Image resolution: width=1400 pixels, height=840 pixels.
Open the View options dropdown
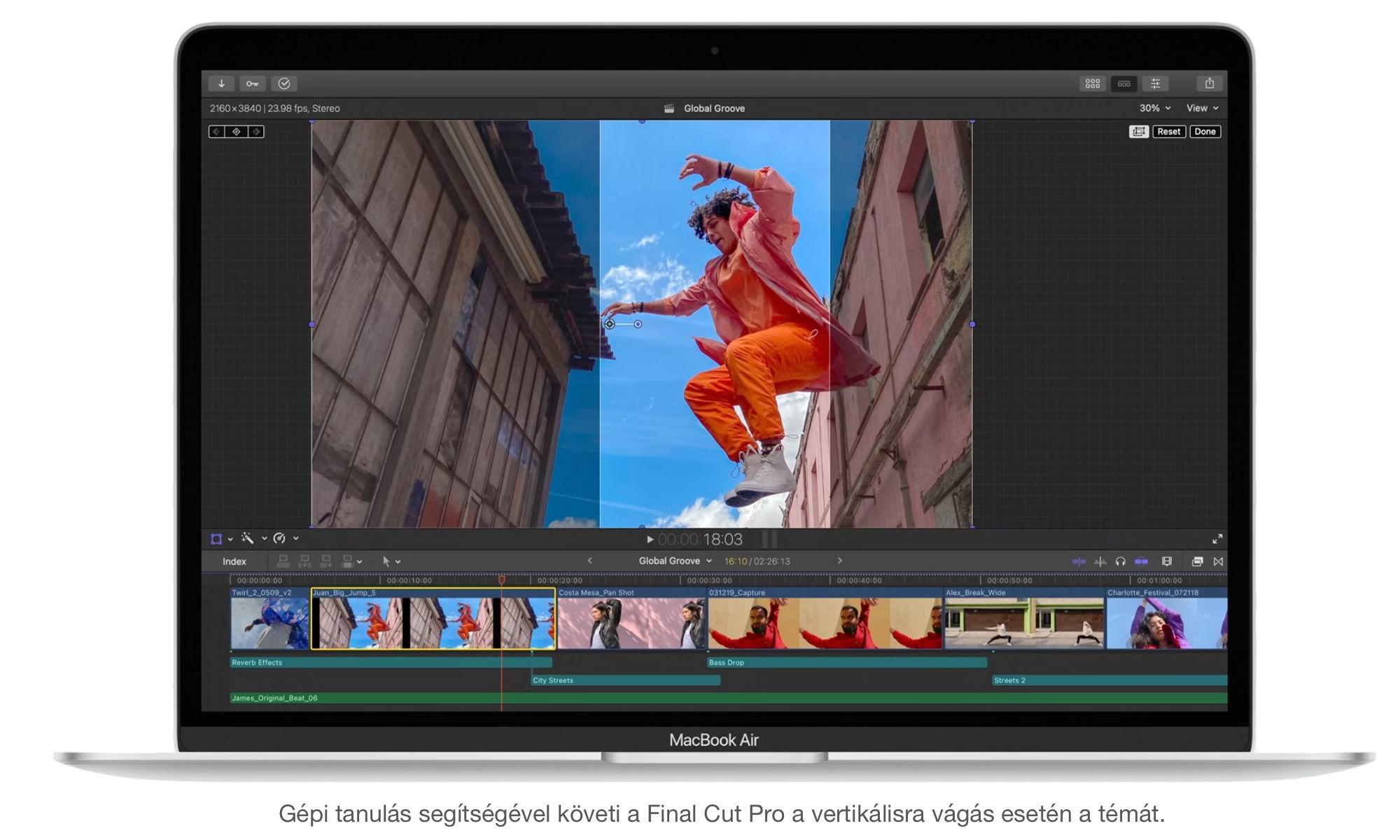click(x=1203, y=108)
